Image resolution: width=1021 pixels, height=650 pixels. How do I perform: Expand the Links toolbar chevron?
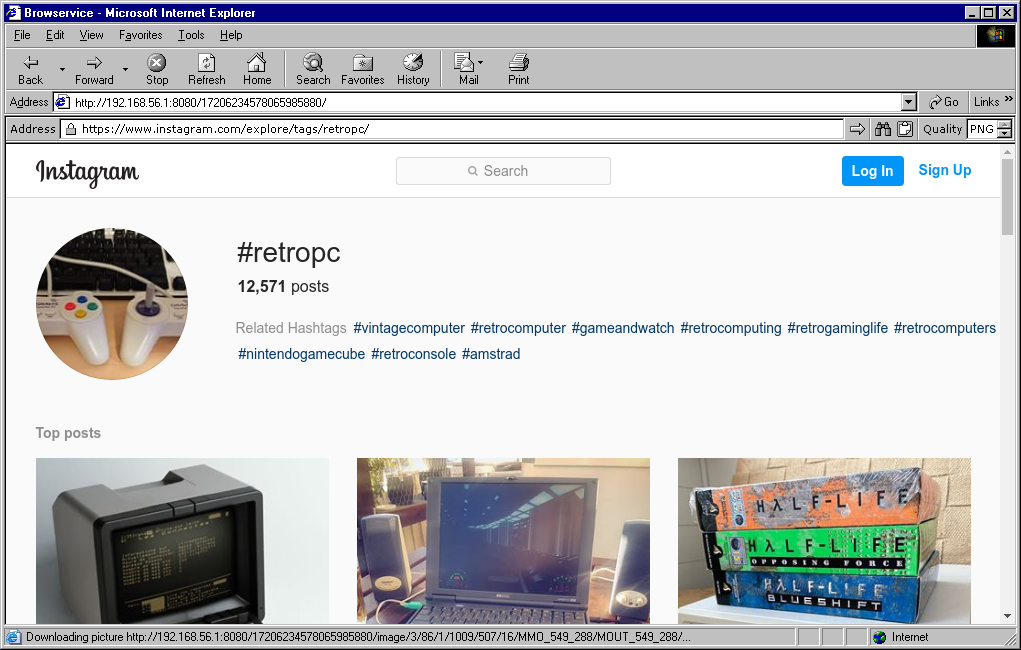pyautogui.click(x=1009, y=99)
